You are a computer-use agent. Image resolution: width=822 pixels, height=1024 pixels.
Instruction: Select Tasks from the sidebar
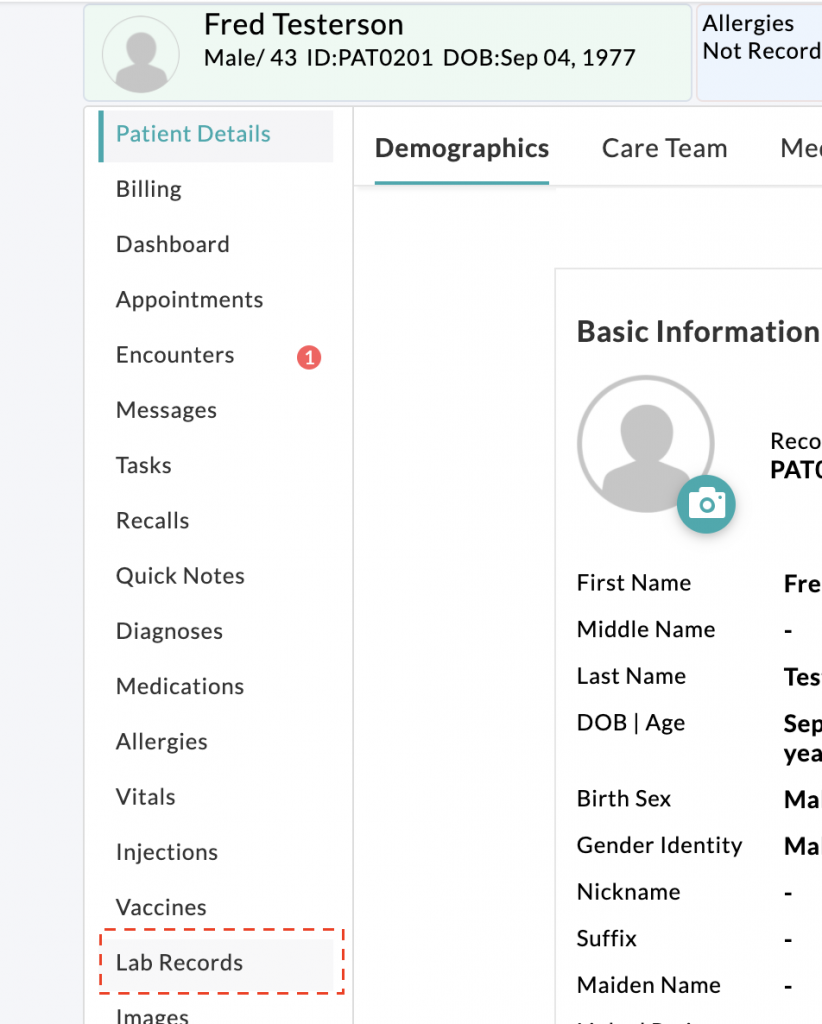point(144,465)
